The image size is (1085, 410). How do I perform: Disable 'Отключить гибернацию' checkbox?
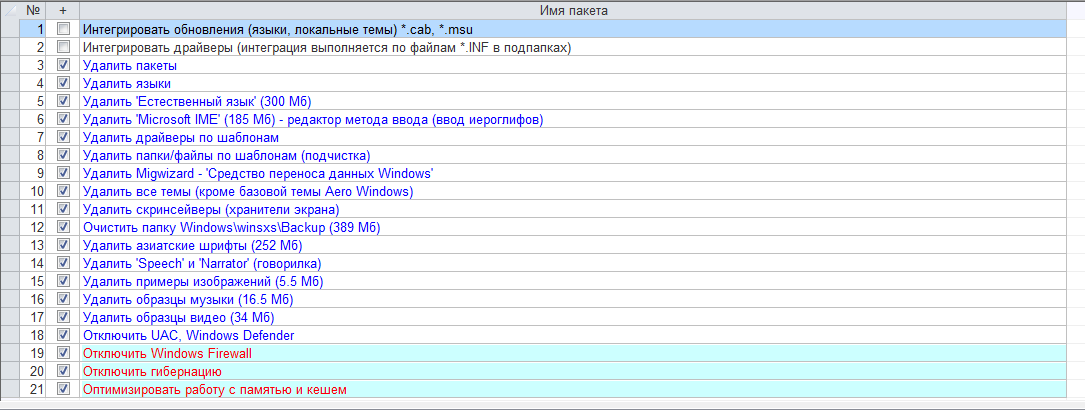[64, 371]
